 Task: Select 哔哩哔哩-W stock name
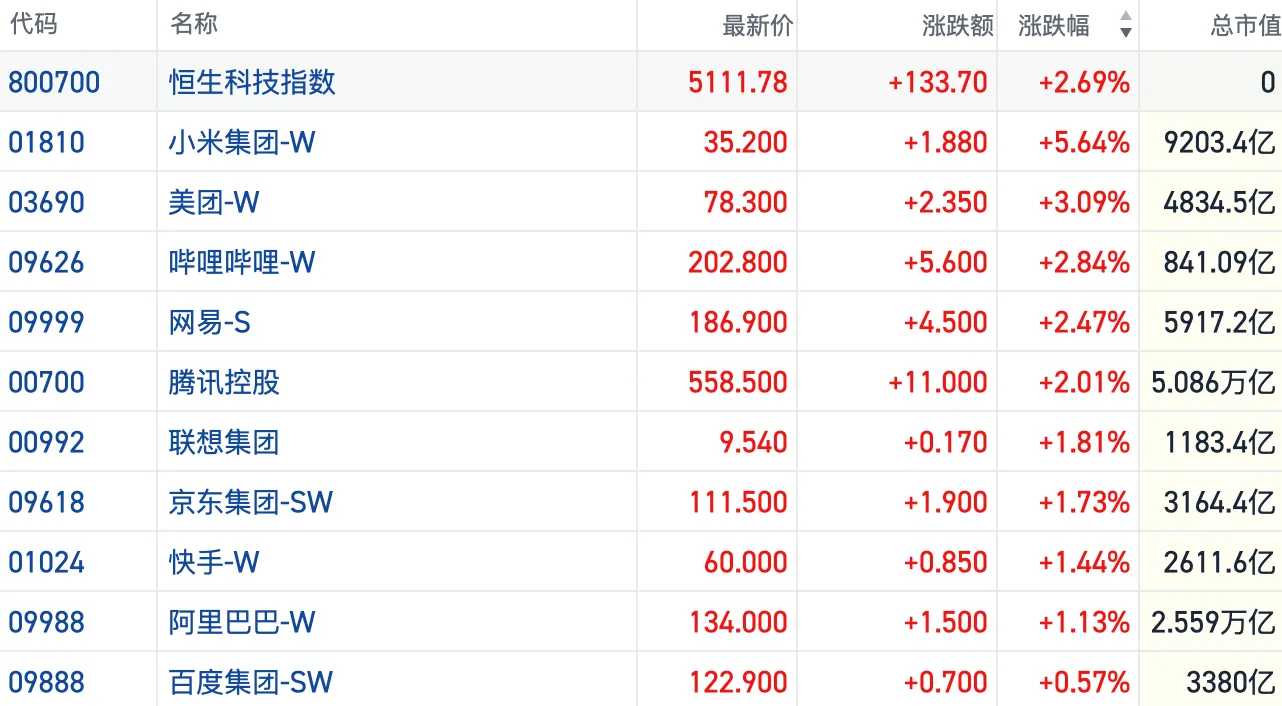click(x=242, y=262)
